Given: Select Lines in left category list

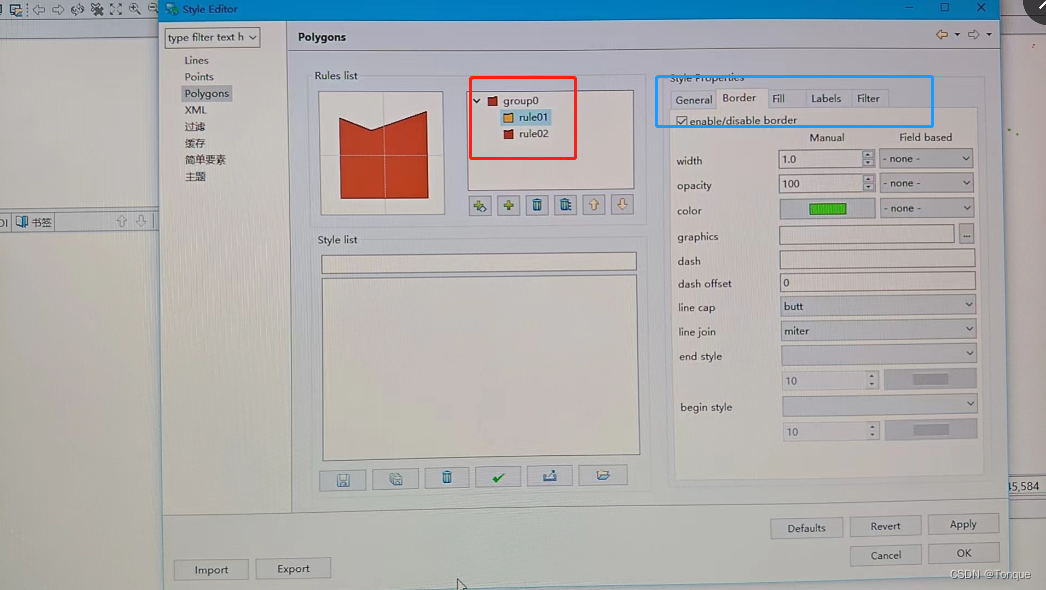Looking at the screenshot, I should click(196, 60).
